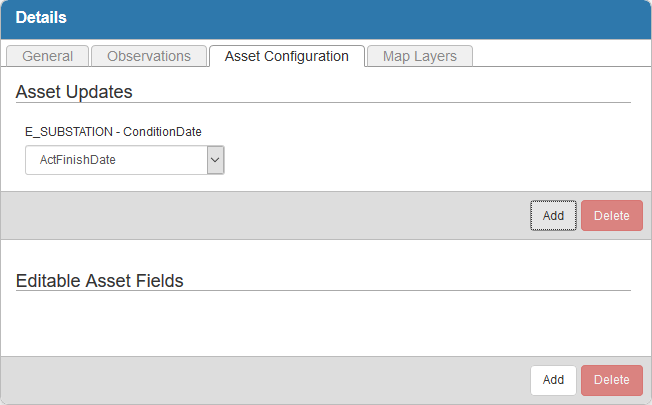Click Add in the Asset Updates section
This screenshot has height=405, width=652.
click(x=553, y=215)
